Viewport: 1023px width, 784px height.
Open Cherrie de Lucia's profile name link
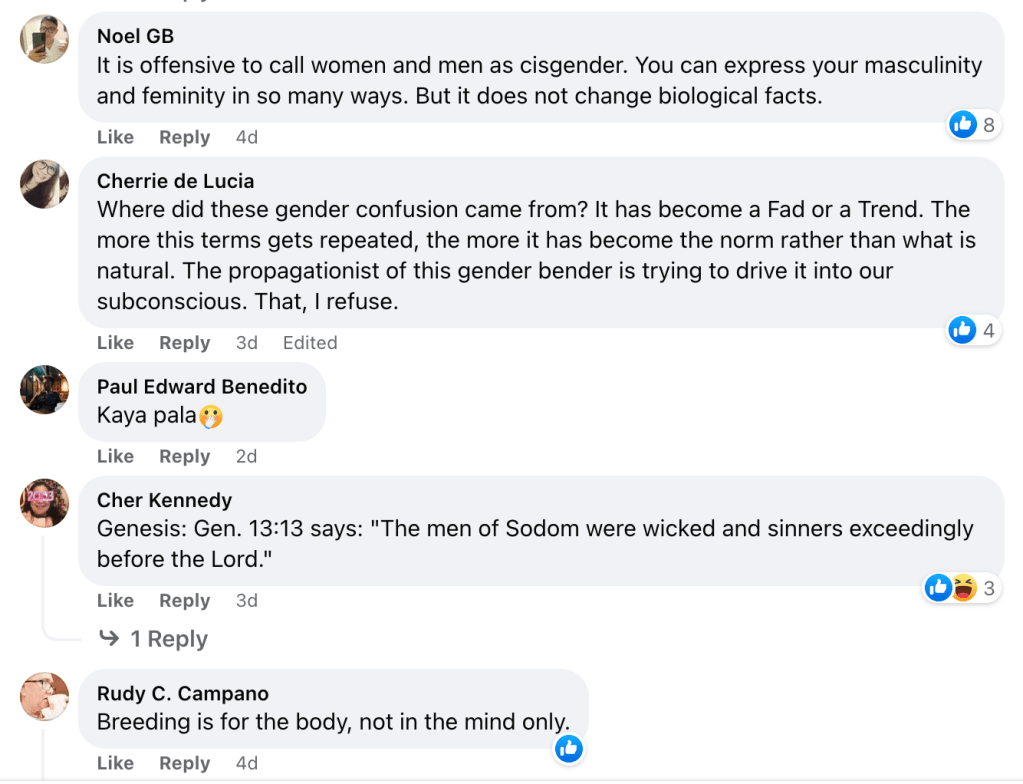pyautogui.click(x=175, y=181)
